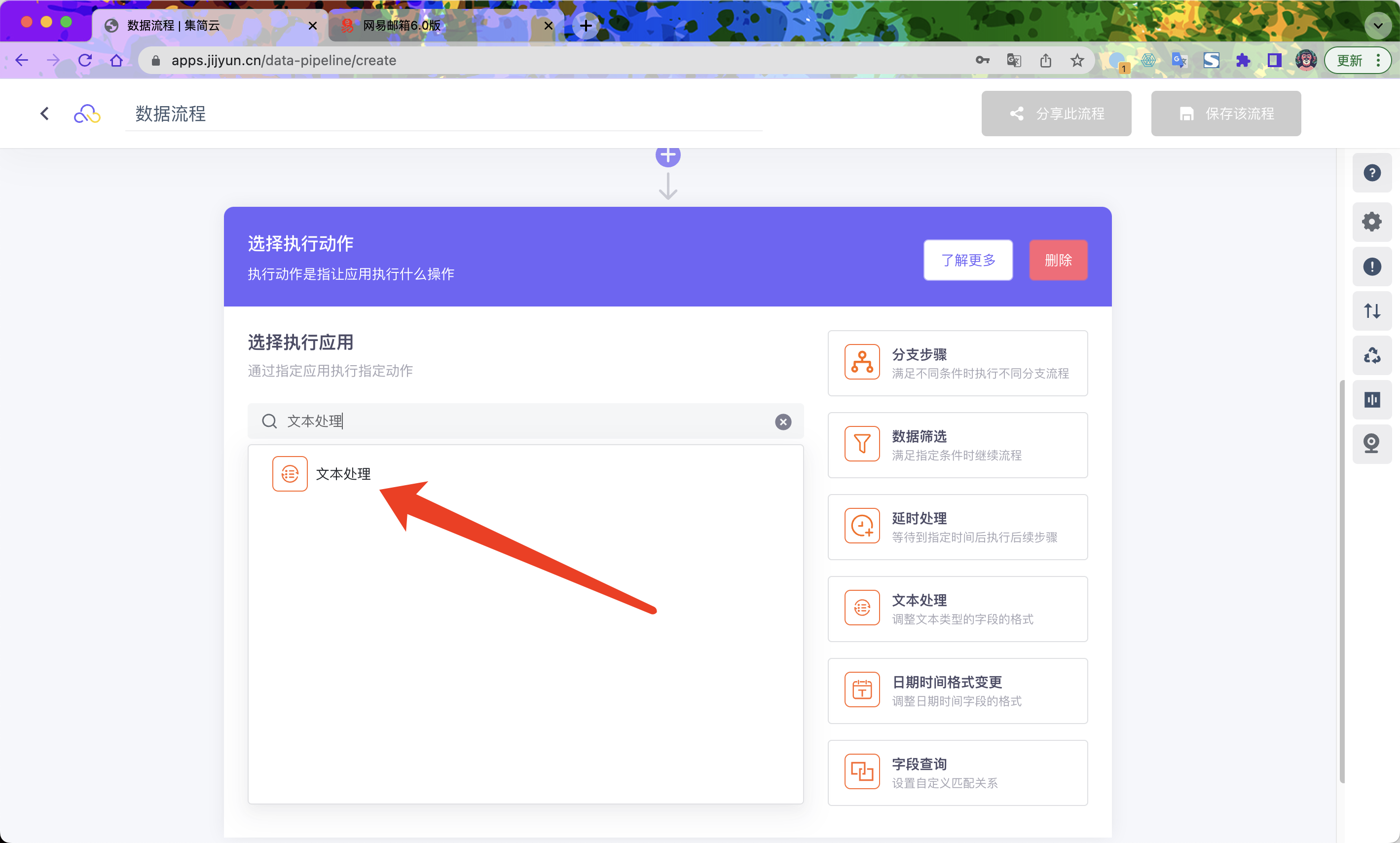Choose the 分支步骤 branch step card

pos(957,363)
